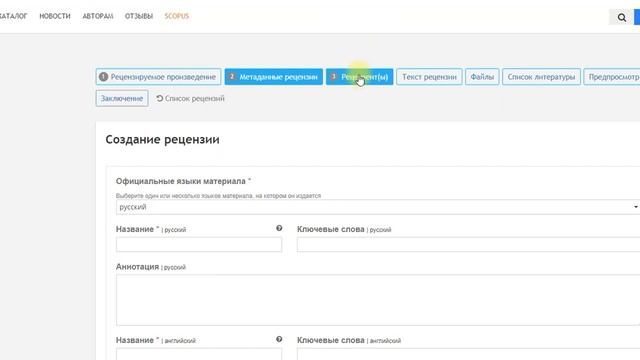Expand Официальные языки материала dropdown

coord(378,207)
